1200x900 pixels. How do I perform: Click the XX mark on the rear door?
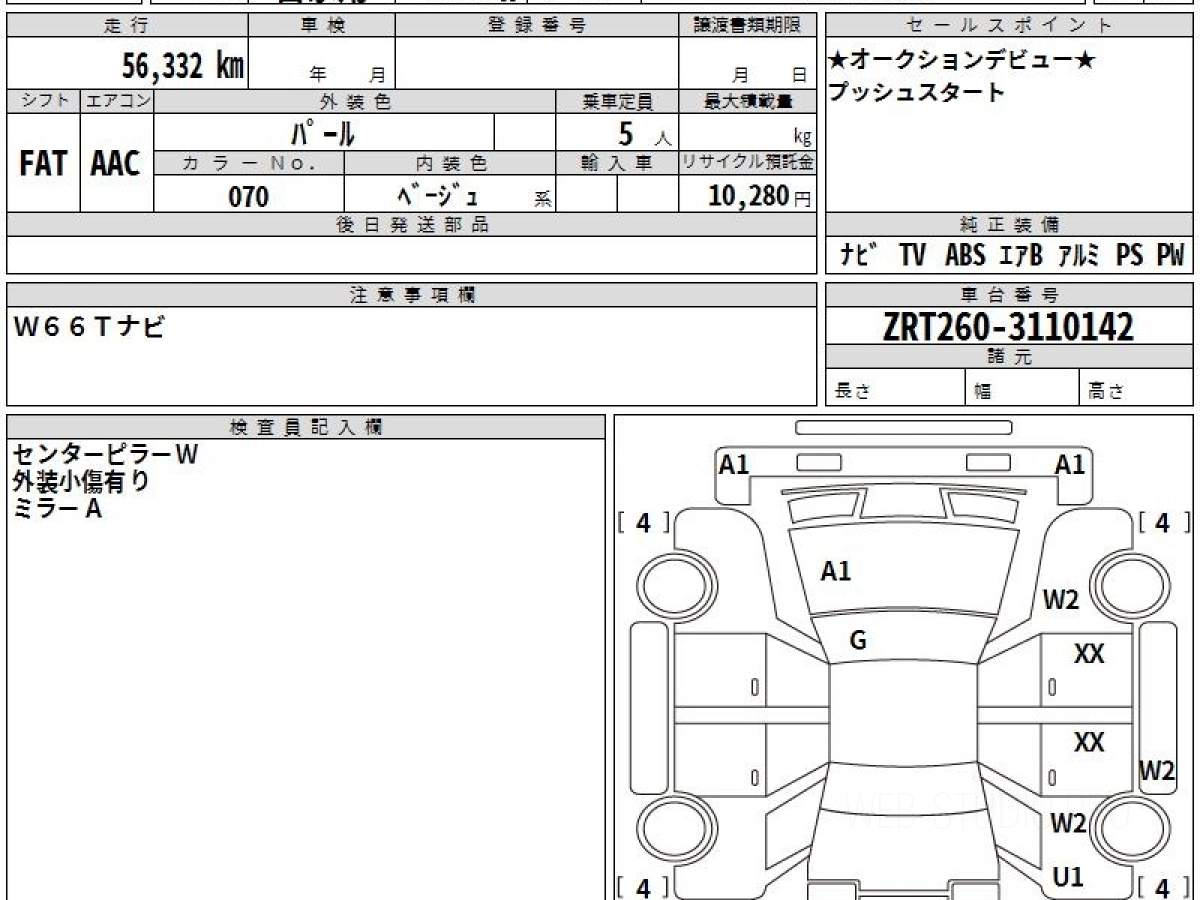pyautogui.click(x=1089, y=743)
